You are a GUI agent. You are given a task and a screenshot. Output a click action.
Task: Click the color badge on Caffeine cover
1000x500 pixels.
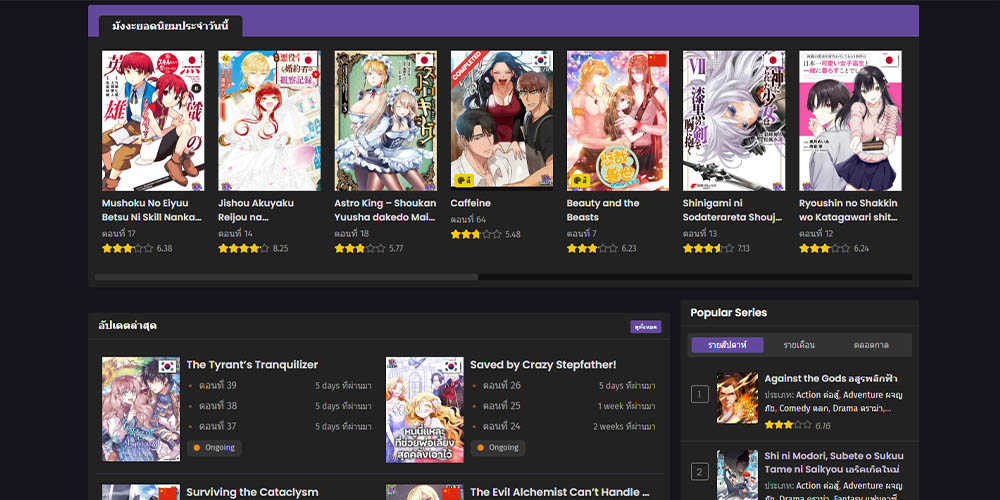pyautogui.click(x=464, y=180)
